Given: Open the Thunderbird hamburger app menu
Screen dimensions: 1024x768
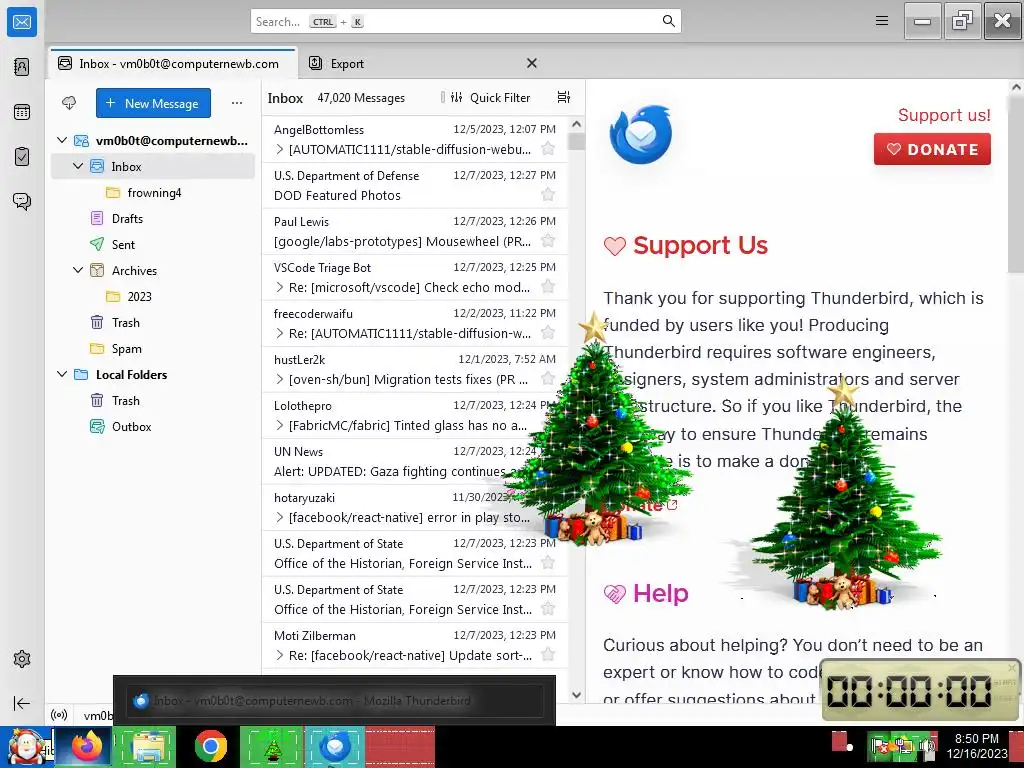Looking at the screenshot, I should (x=882, y=21).
